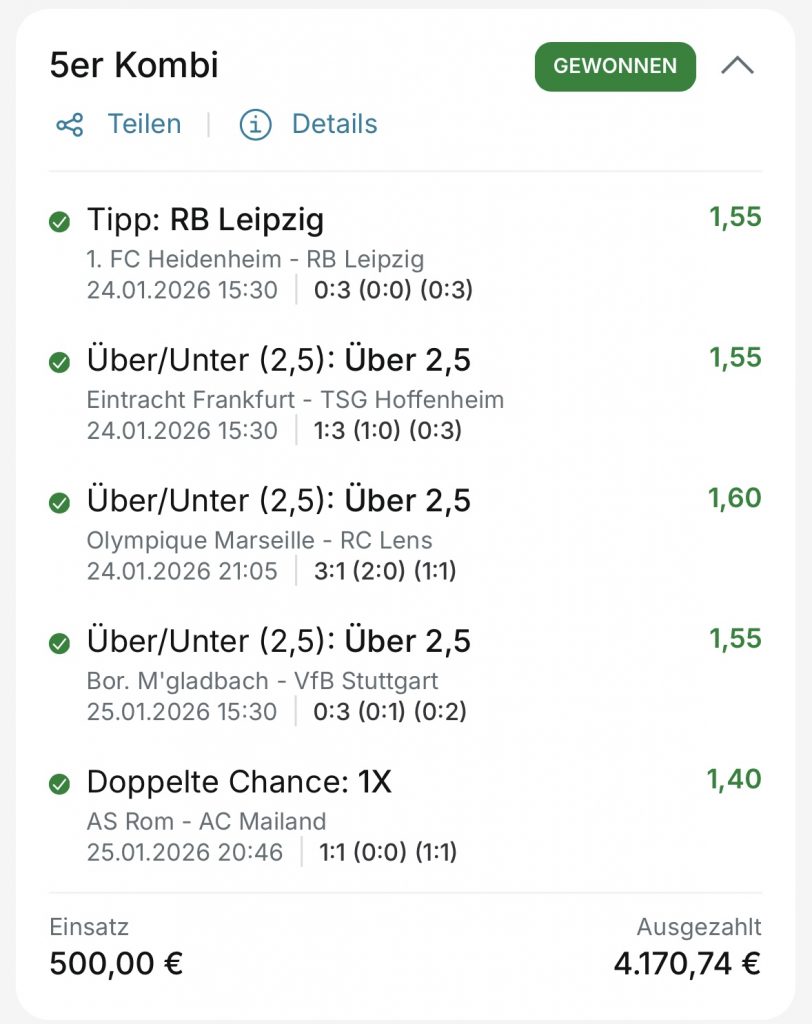
Task: Collapse the 5er Kombi bet slip
Action: pyautogui.click(x=738, y=67)
